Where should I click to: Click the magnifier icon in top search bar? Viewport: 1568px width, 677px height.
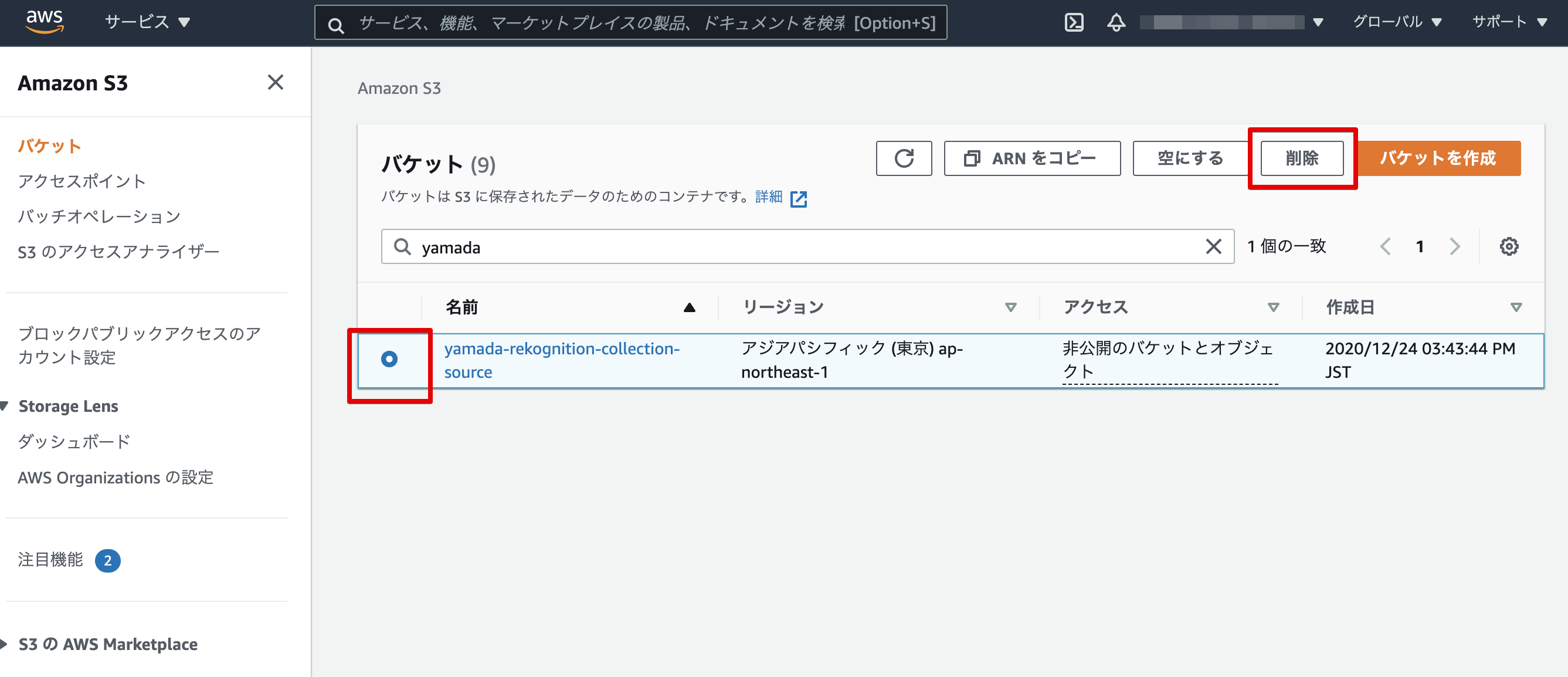tap(335, 25)
